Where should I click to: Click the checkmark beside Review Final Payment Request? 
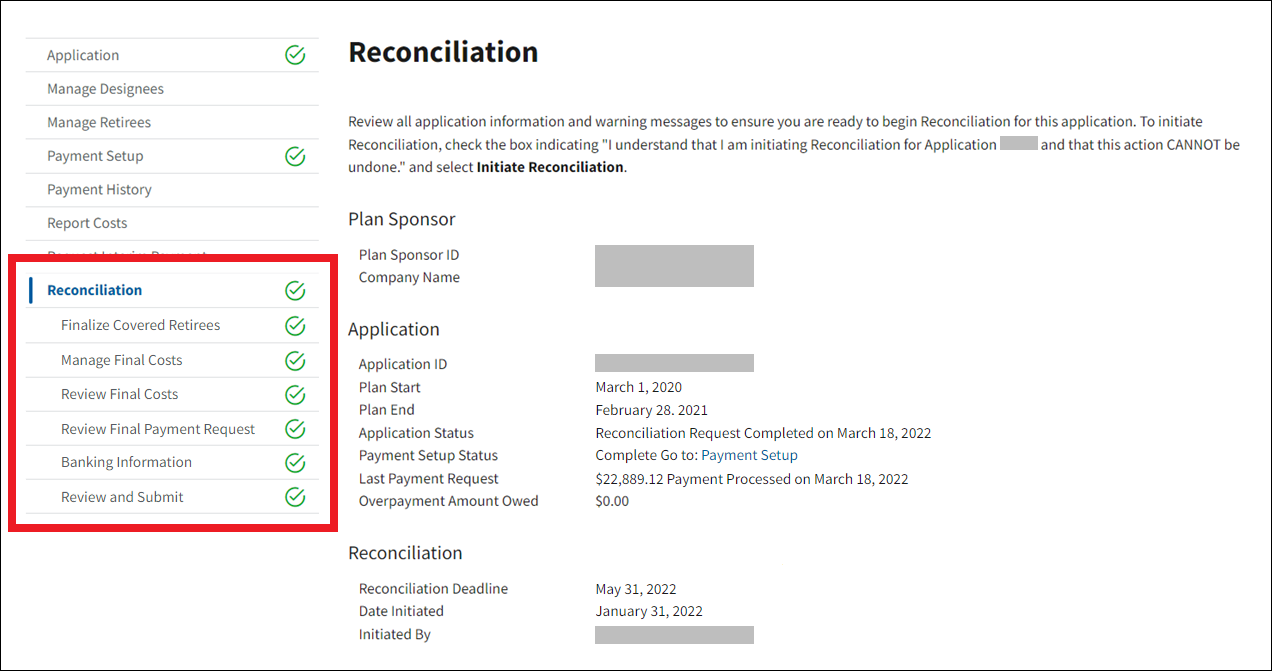tap(295, 429)
